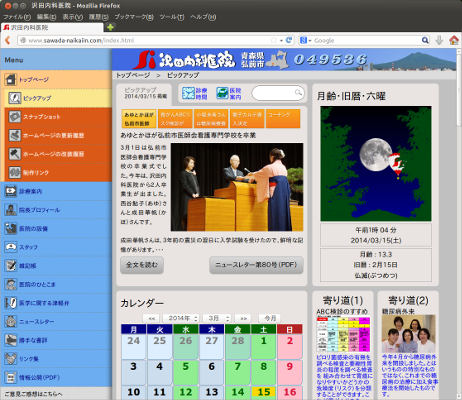Select the 沢田内科医院 browser tab
This screenshot has height=400, width=462.
tap(52, 27)
